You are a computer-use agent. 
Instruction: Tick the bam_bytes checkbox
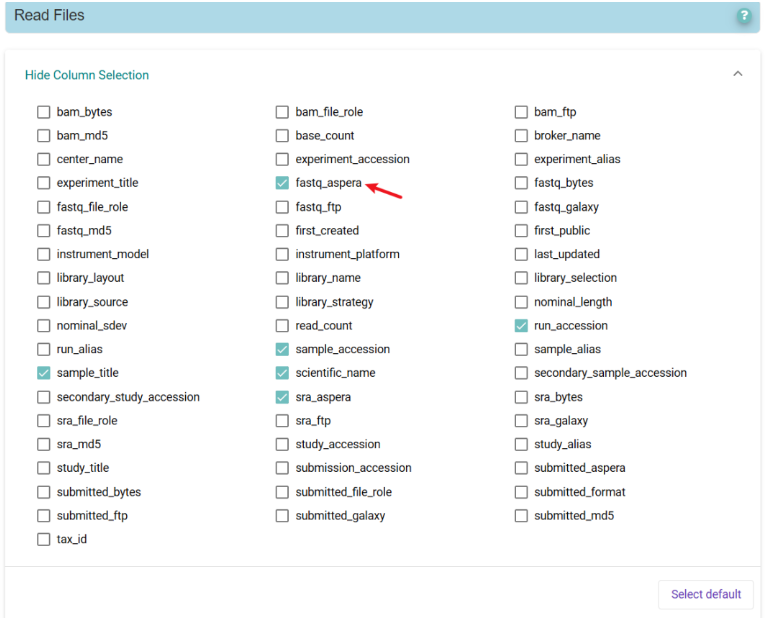click(x=43, y=112)
